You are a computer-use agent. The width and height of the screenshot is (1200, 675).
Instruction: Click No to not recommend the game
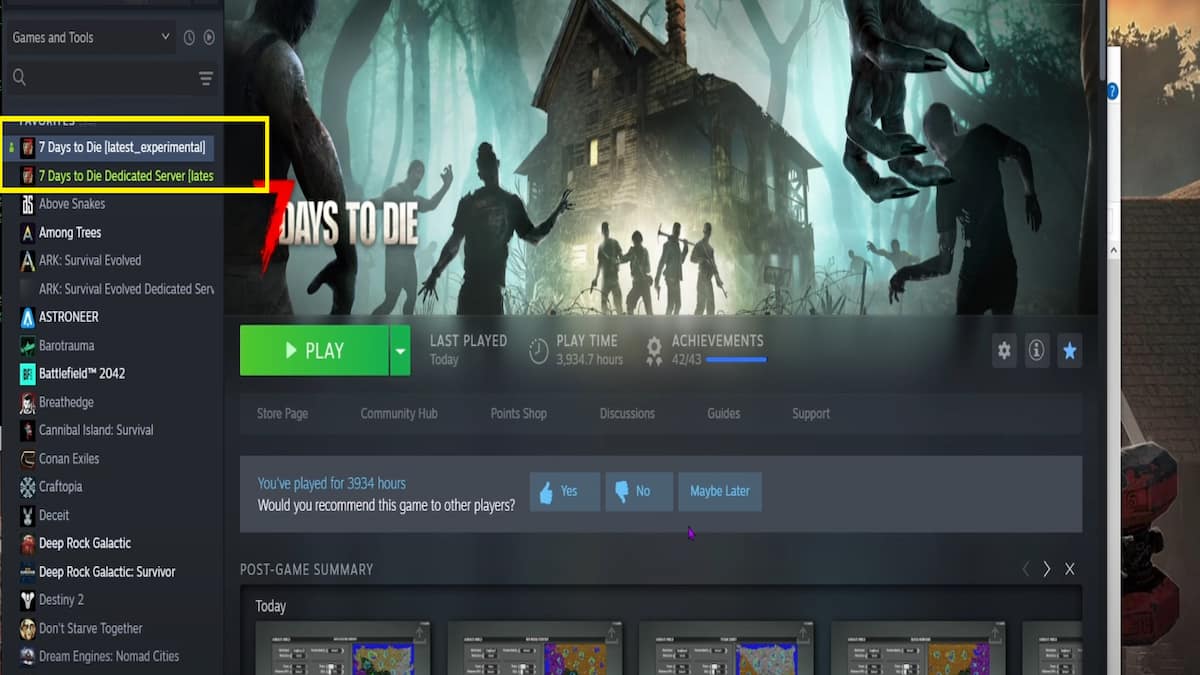638,491
